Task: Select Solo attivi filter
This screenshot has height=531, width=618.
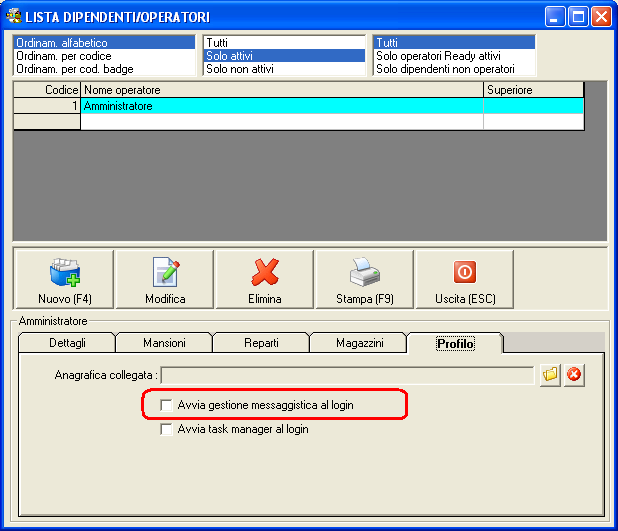Action: [284, 56]
